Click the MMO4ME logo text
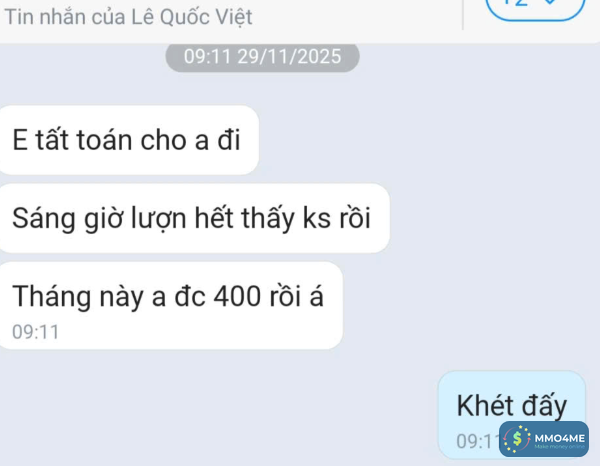The width and height of the screenshot is (600, 466). point(559,438)
